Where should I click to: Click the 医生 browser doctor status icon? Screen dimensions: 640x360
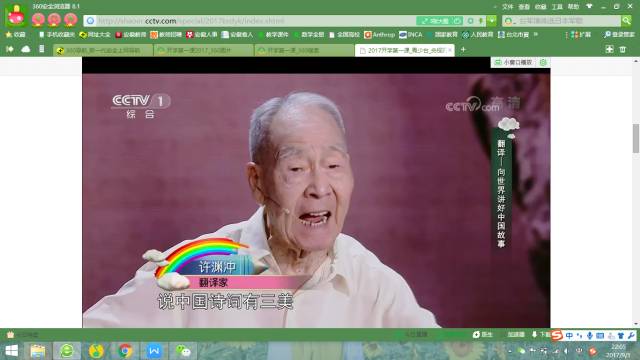(x=482, y=335)
